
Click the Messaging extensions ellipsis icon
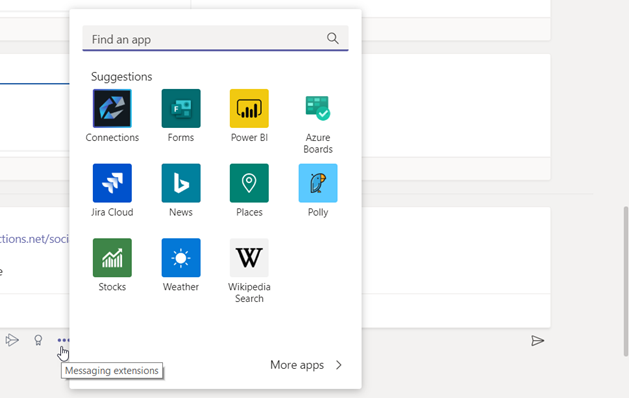(x=63, y=340)
